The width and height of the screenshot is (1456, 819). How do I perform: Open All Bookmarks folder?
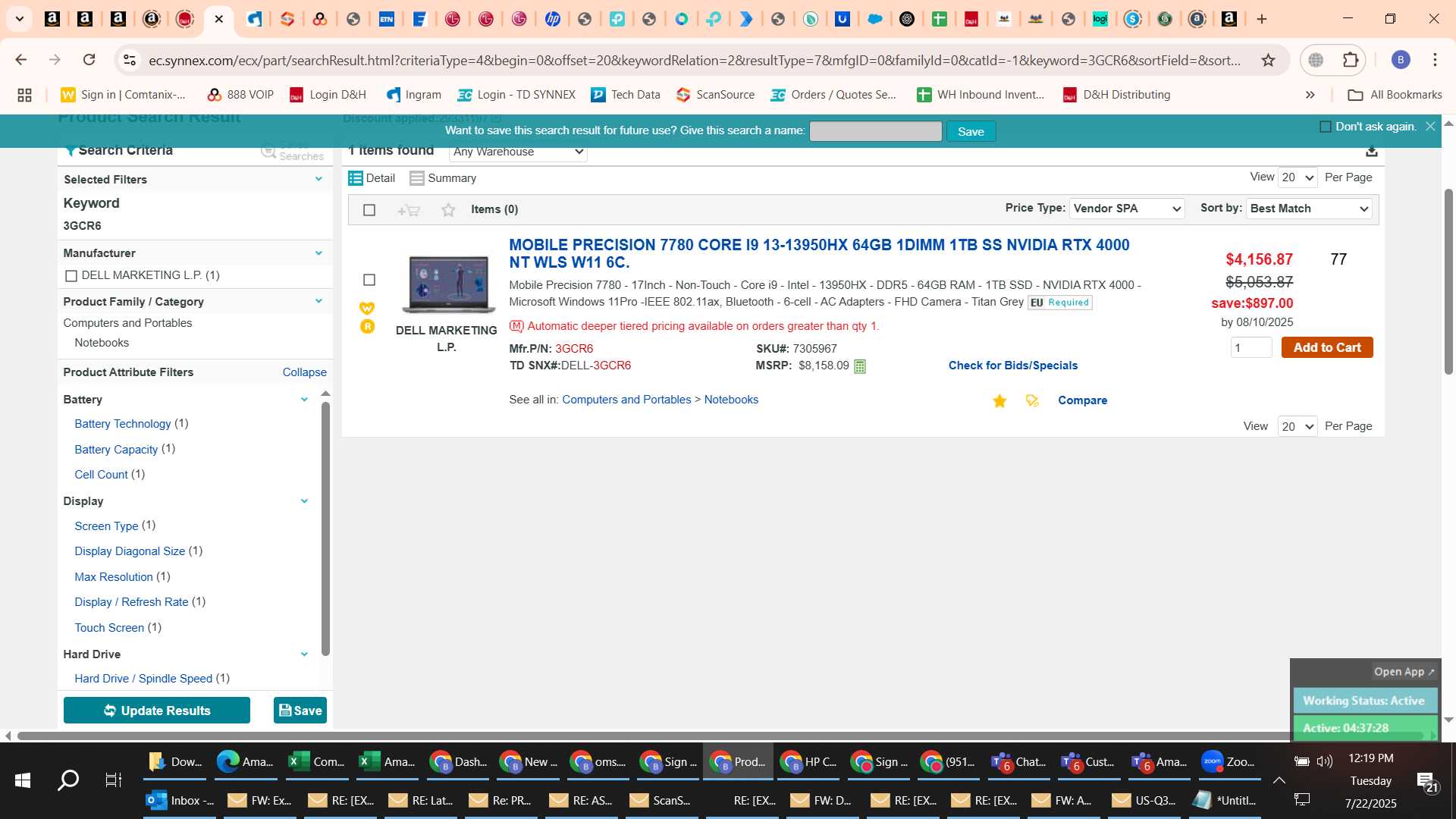pos(1395,95)
